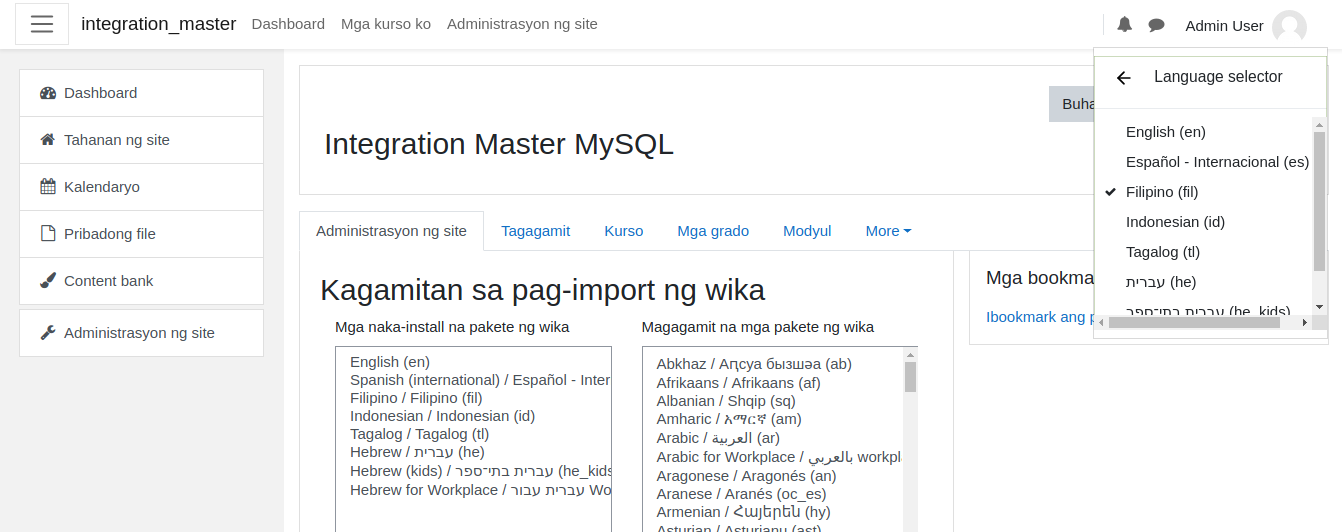Open Administrasyon ng site in sidebar

(141, 333)
